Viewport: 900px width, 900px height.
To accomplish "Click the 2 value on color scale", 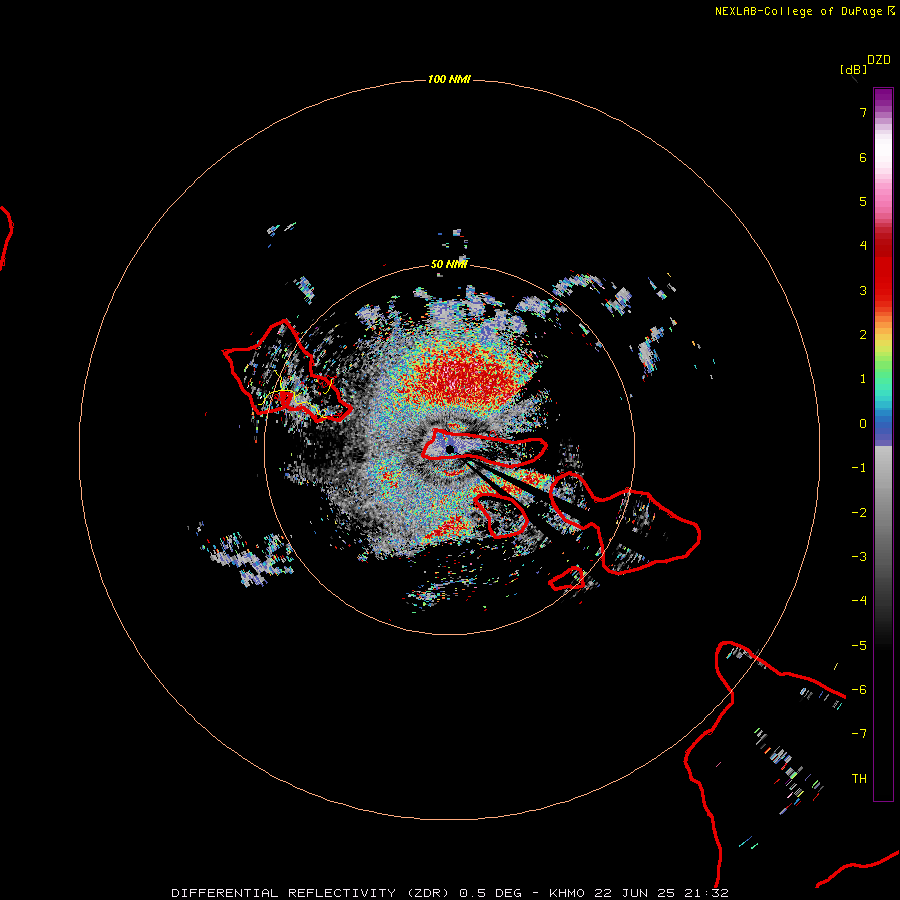I will pos(863,335).
